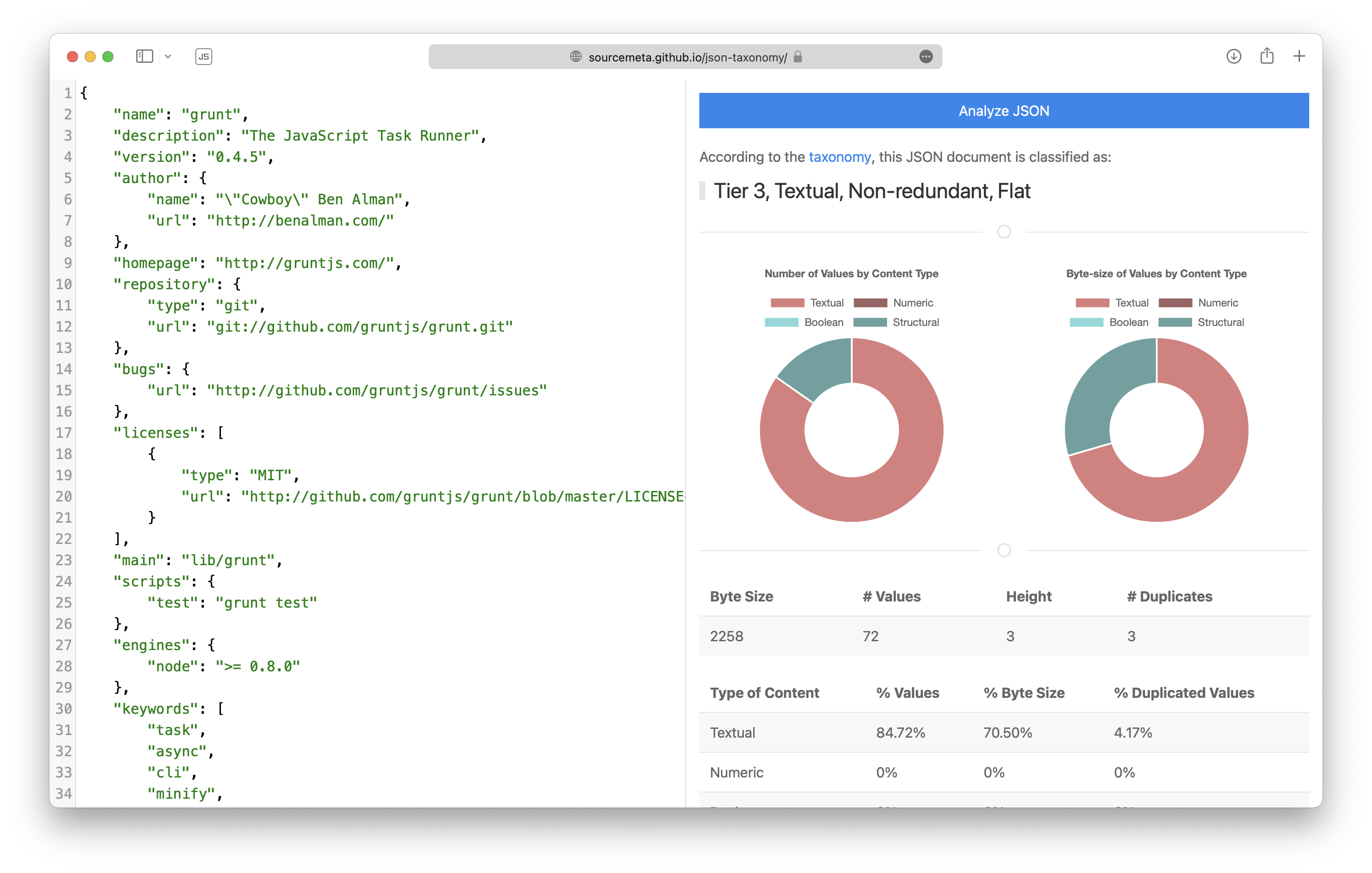This screenshot has width=1372, height=873.
Task: Click the lock icon beside the URL
Action: [x=798, y=57]
